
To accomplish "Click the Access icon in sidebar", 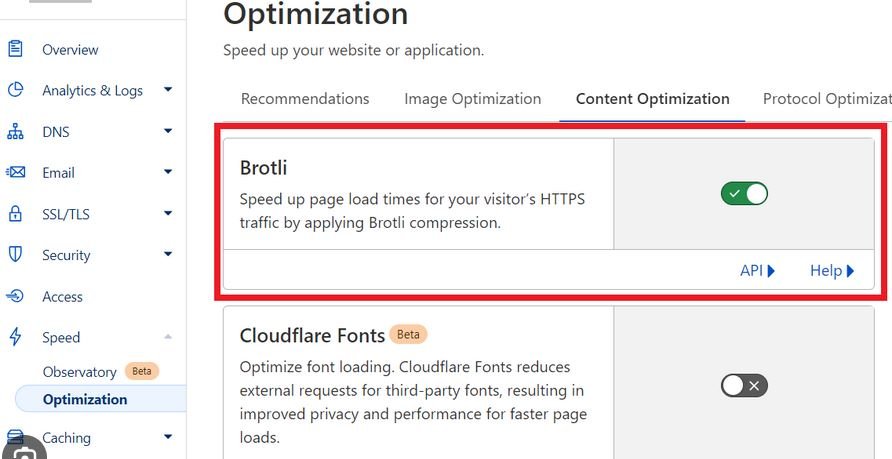I will (15, 296).
